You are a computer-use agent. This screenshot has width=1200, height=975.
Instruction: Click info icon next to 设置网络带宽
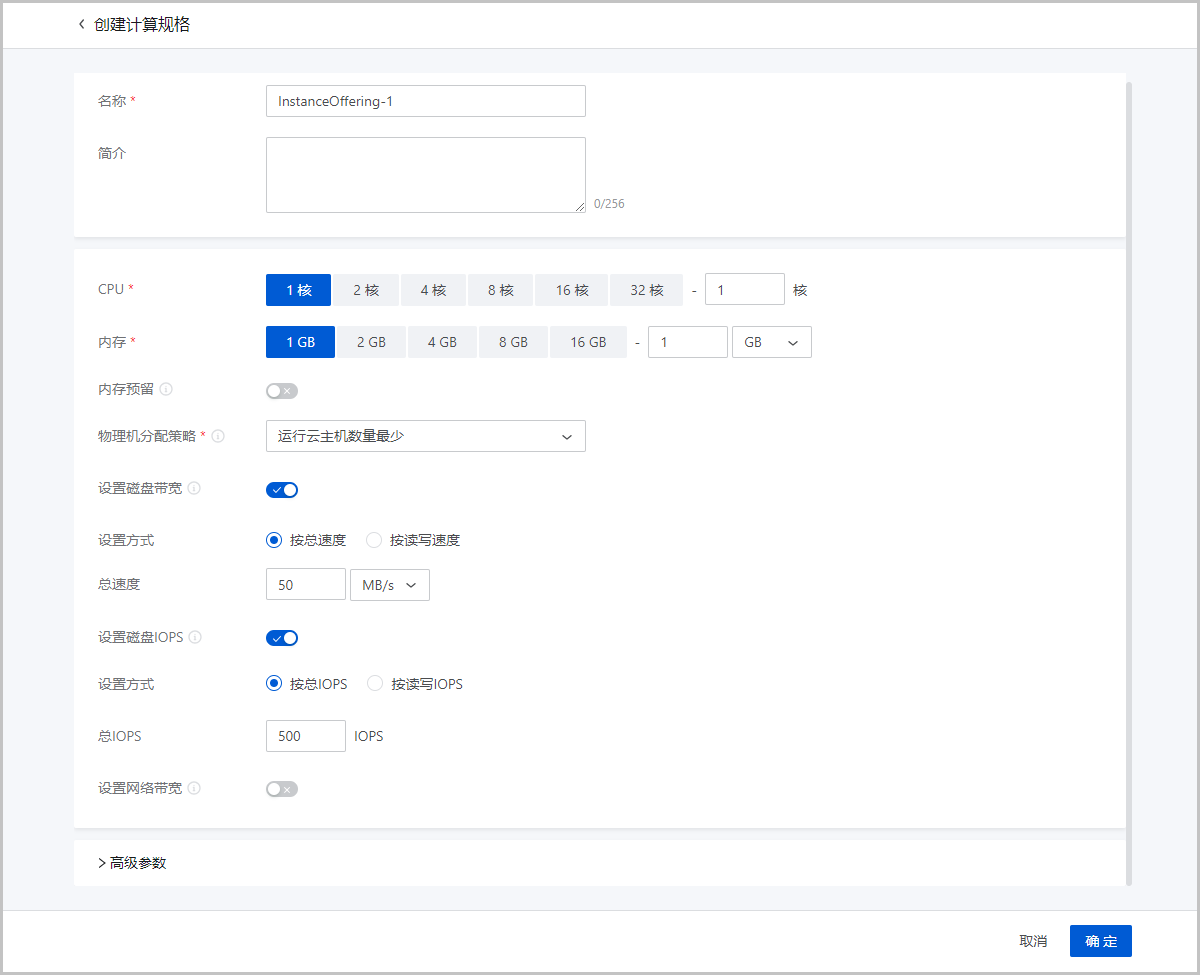pyautogui.click(x=194, y=788)
